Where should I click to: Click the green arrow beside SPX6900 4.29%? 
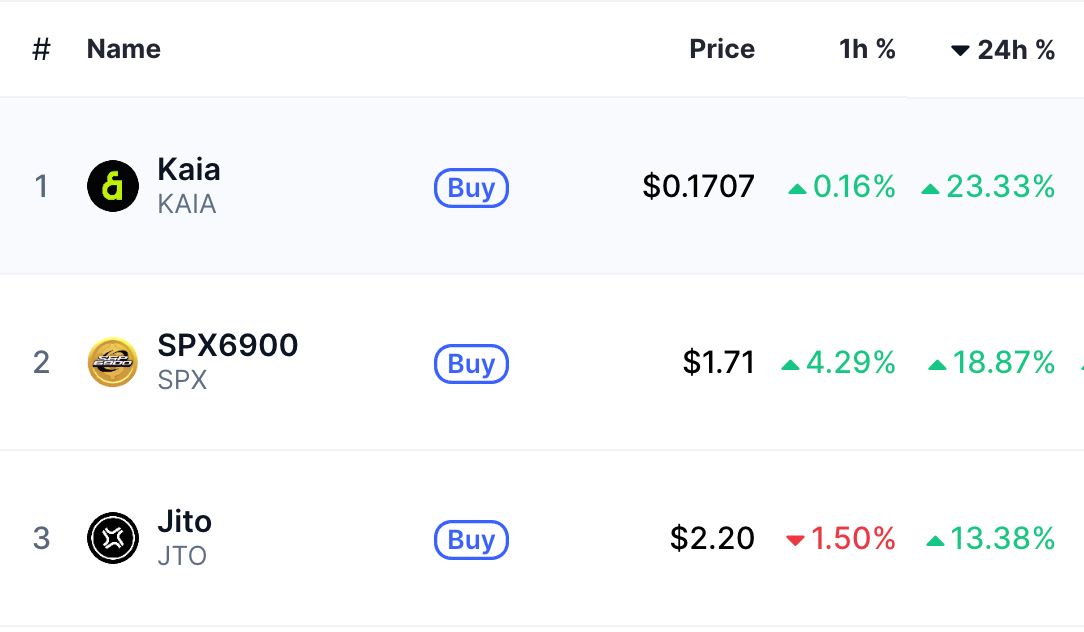pos(790,365)
